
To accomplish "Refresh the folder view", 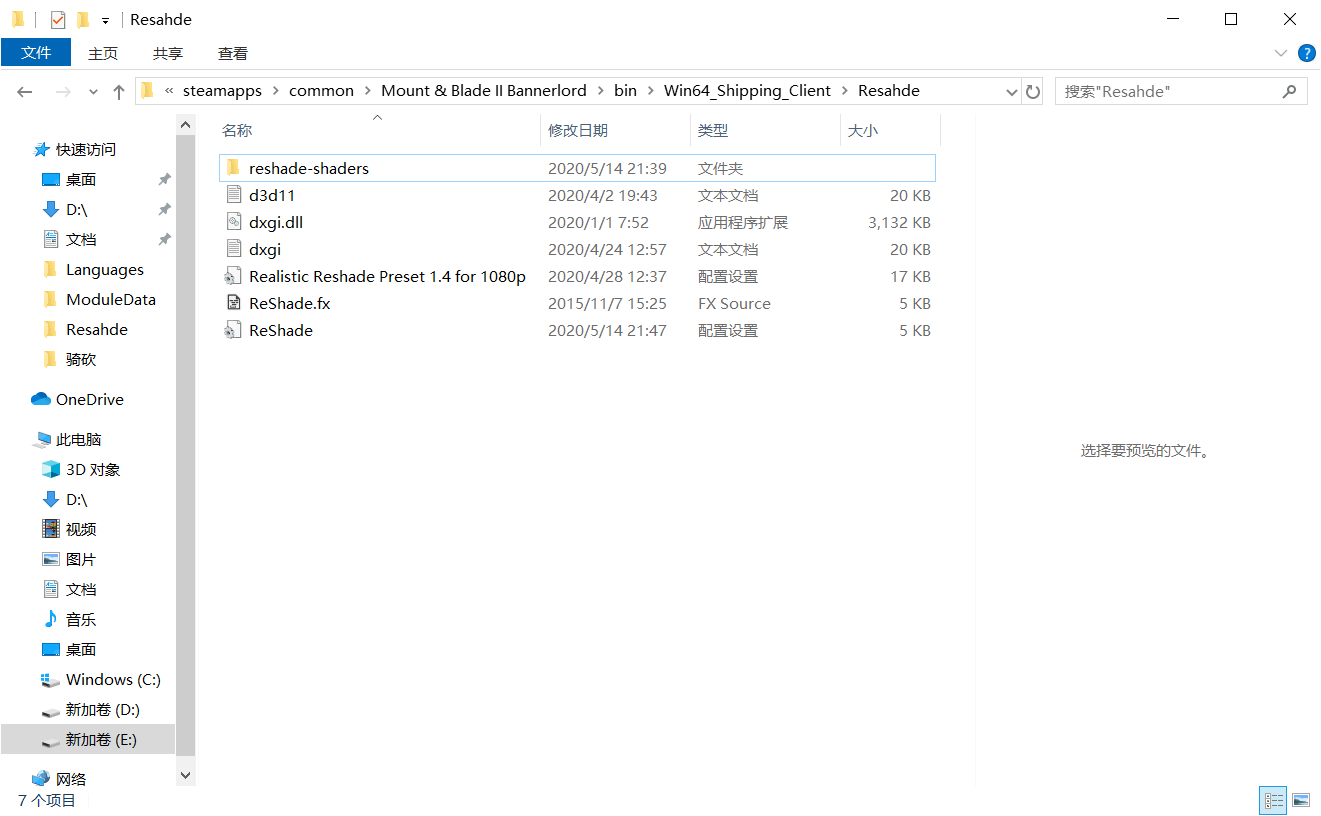I will pyautogui.click(x=1033, y=91).
